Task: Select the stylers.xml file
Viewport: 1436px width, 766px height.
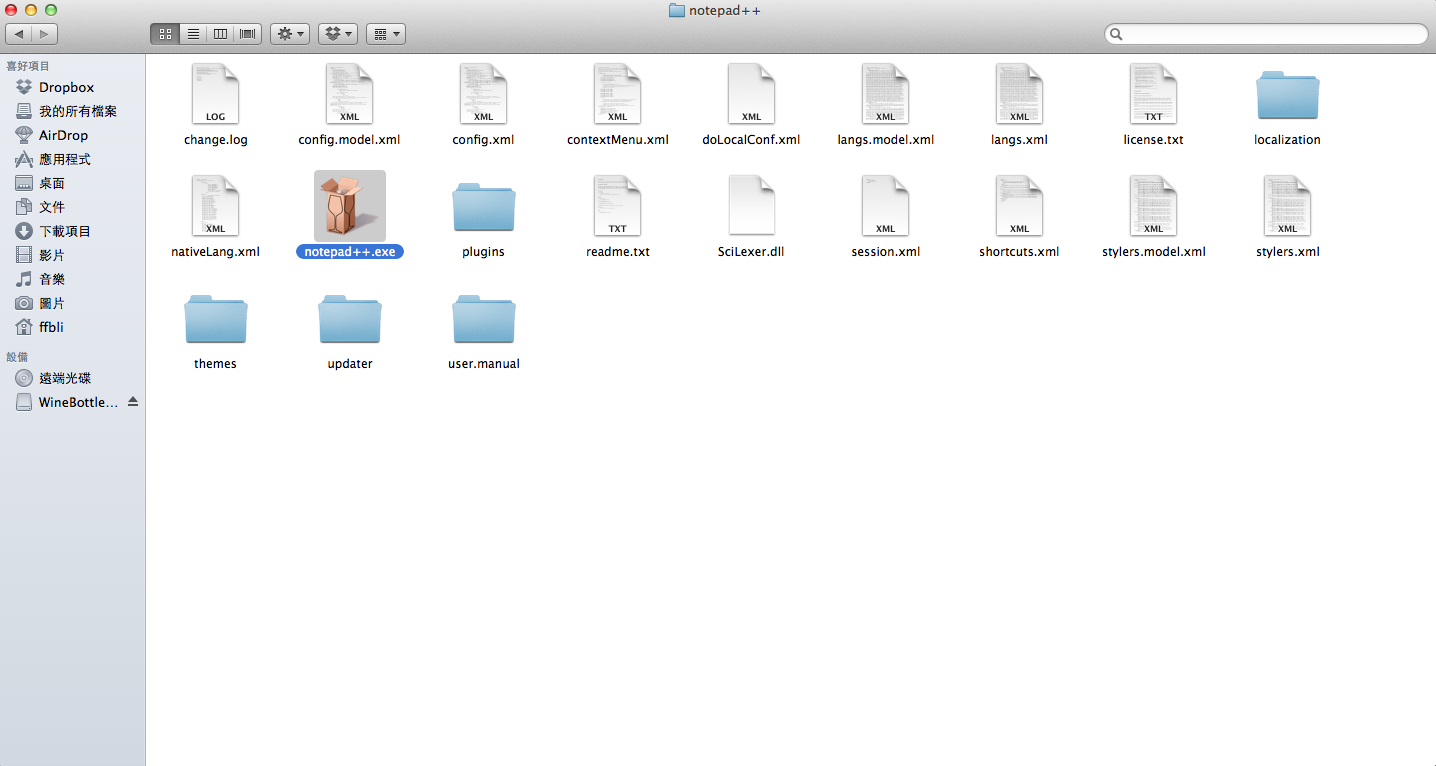Action: [x=1287, y=207]
